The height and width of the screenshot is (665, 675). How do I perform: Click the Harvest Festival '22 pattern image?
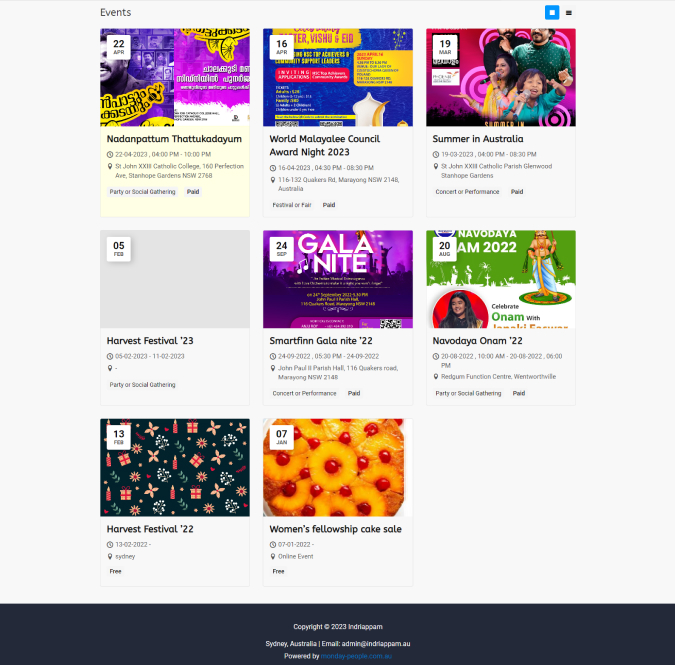(175, 467)
